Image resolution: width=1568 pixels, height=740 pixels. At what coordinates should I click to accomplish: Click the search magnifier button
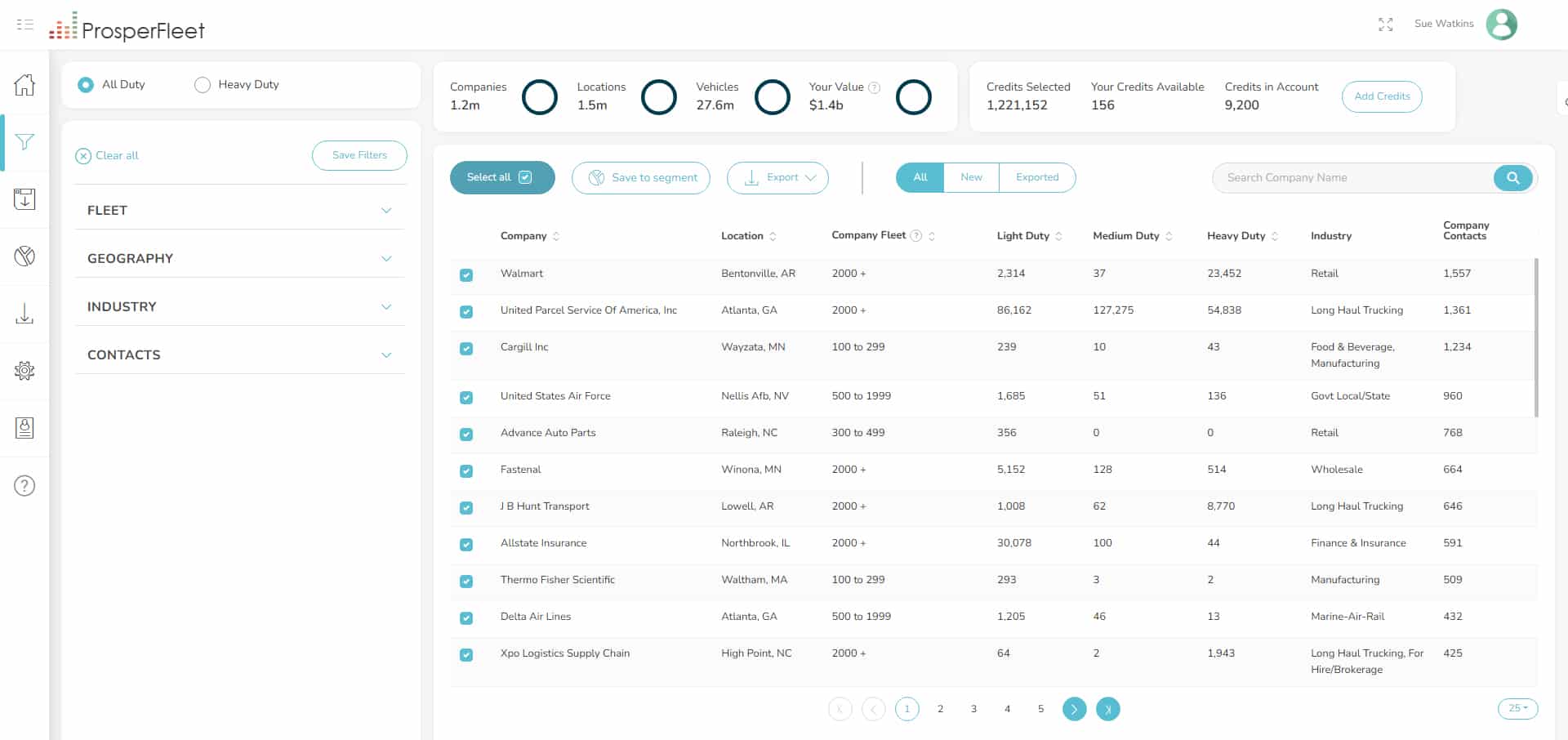pos(1513,178)
